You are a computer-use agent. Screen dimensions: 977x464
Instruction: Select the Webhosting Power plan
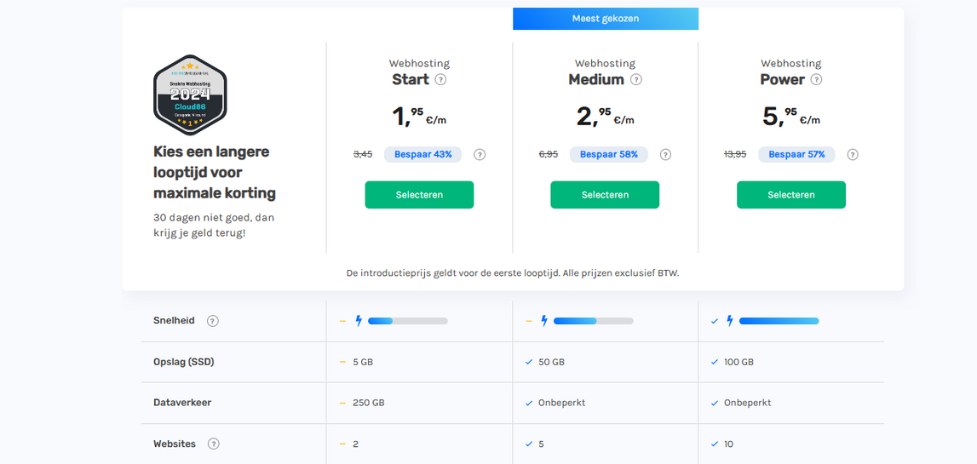[791, 195]
